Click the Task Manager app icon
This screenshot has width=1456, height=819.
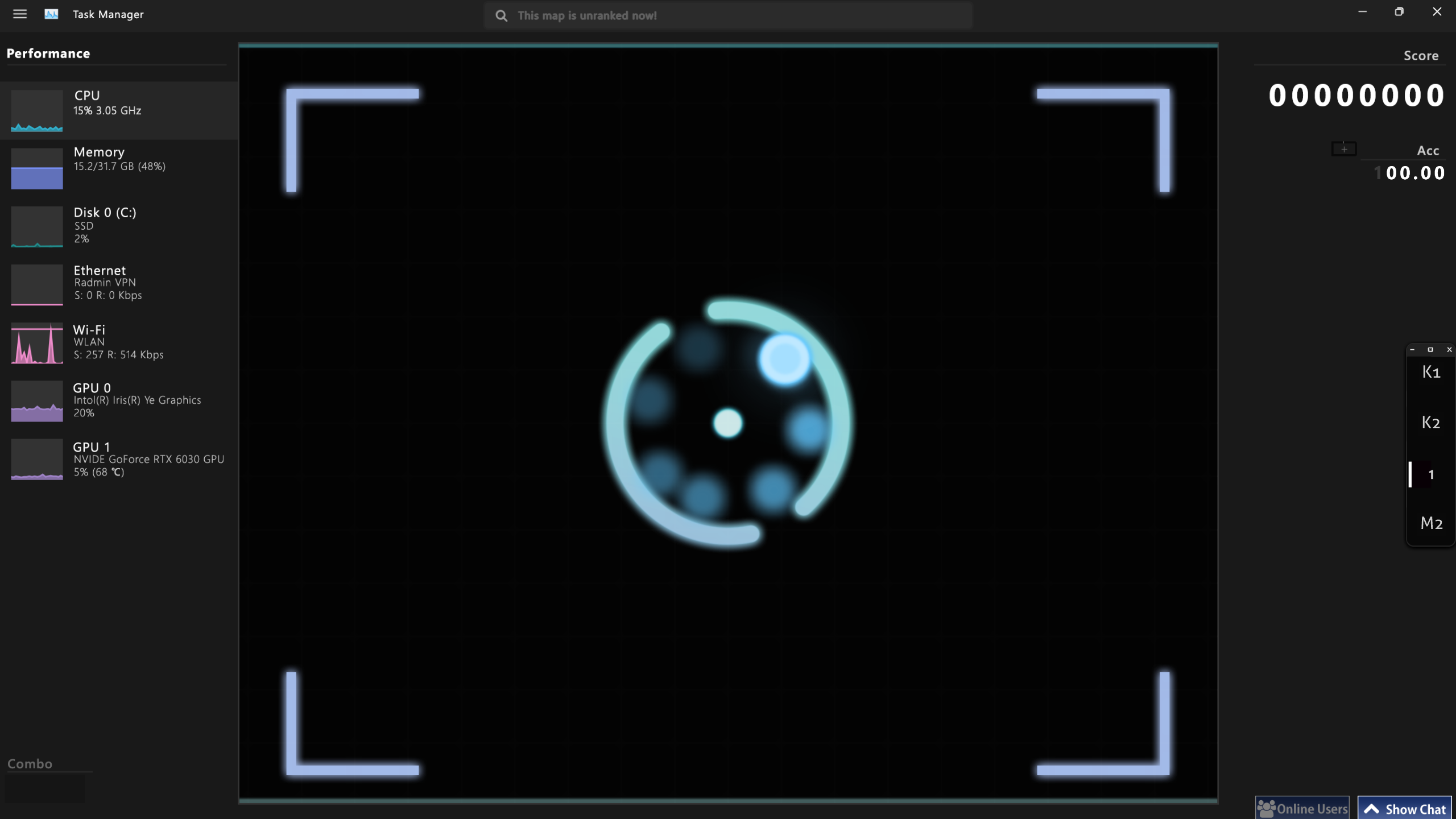[51, 14]
